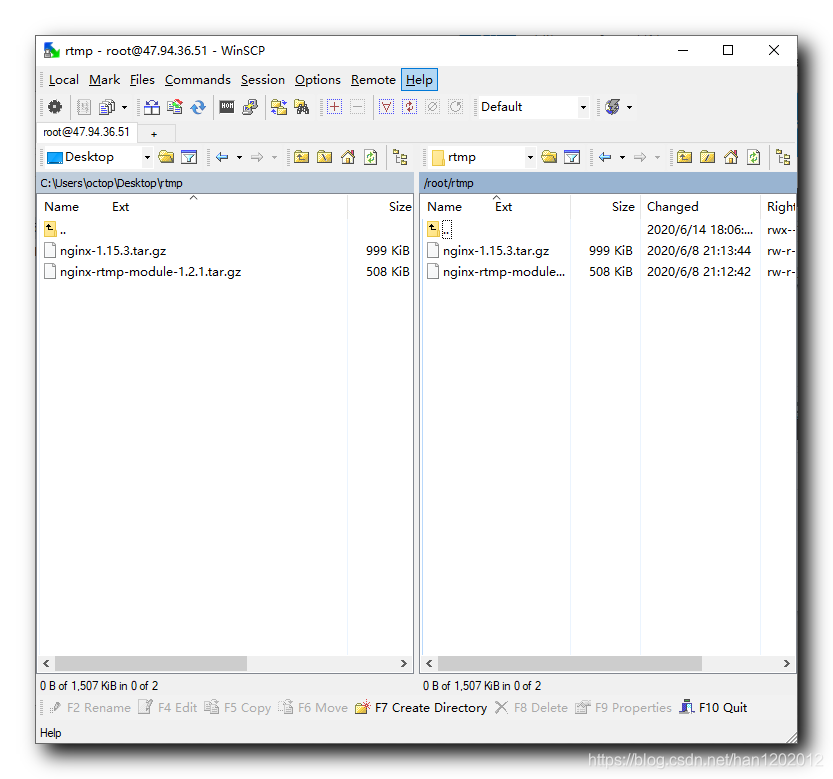Go to local Parent Directory icon
The height and width of the screenshot is (779, 833).
click(x=301, y=157)
